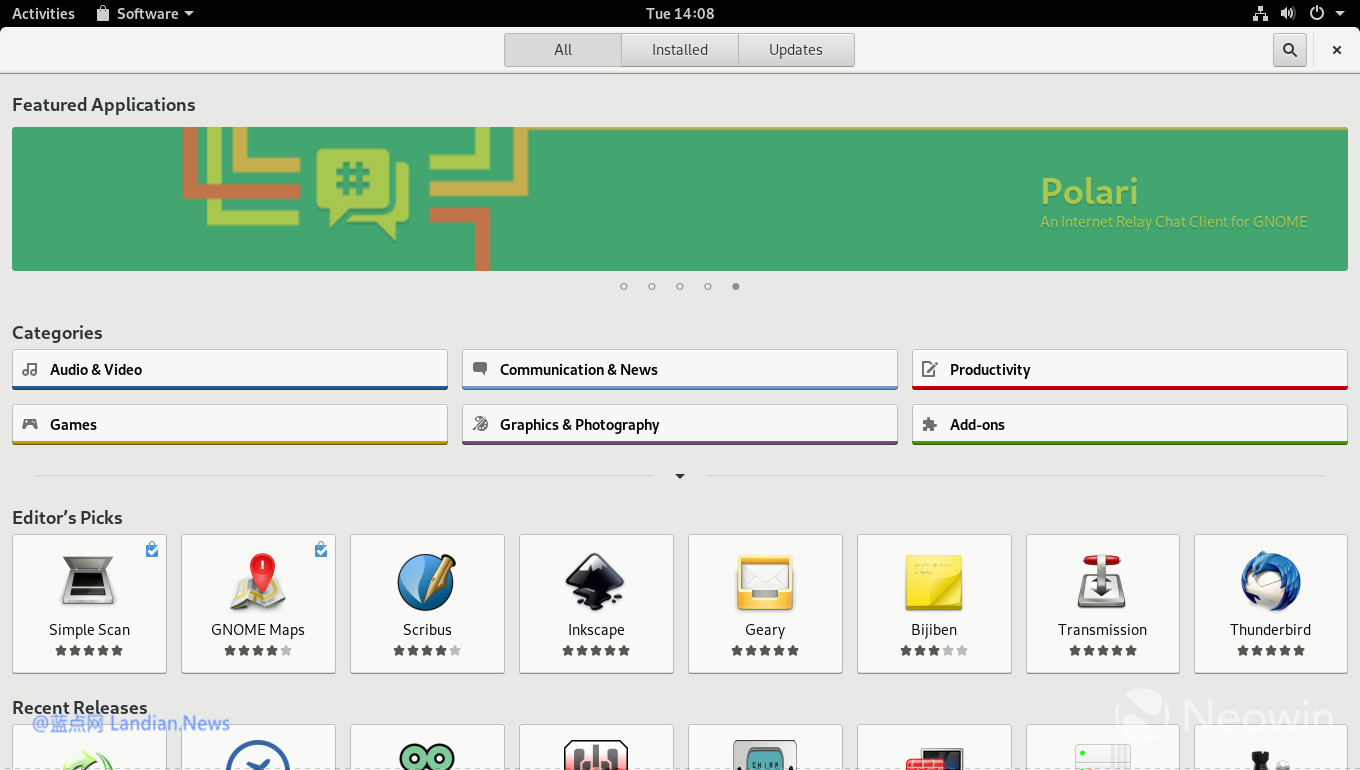Click star rating under Simple Scan
1360x770 pixels.
89,650
